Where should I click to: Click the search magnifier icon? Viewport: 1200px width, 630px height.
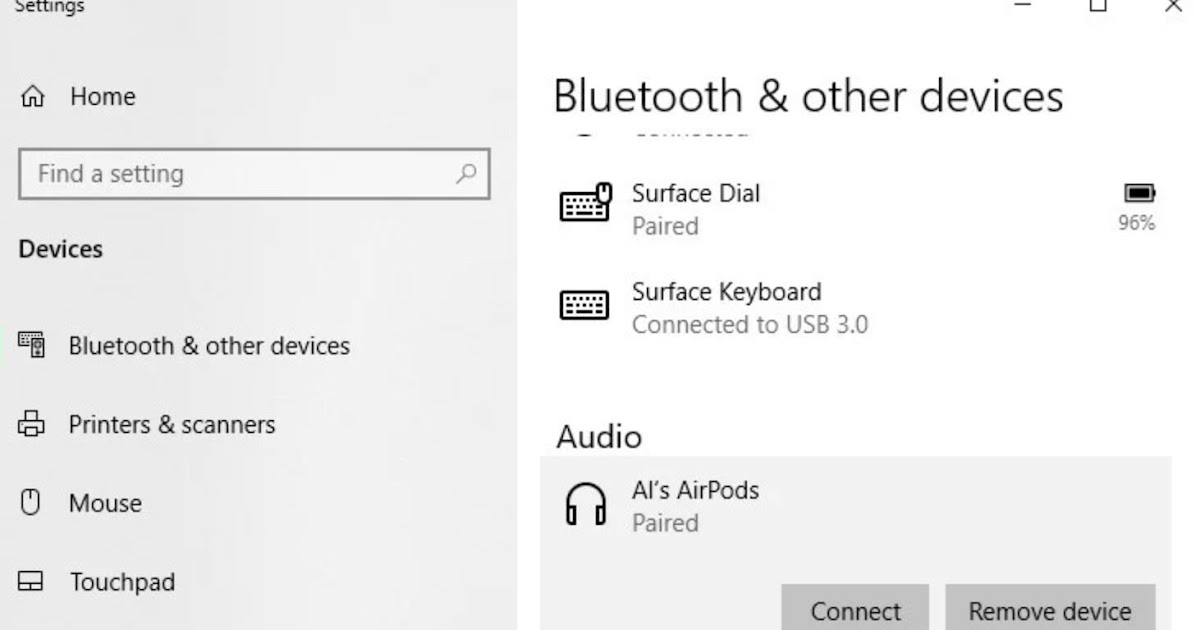click(465, 174)
